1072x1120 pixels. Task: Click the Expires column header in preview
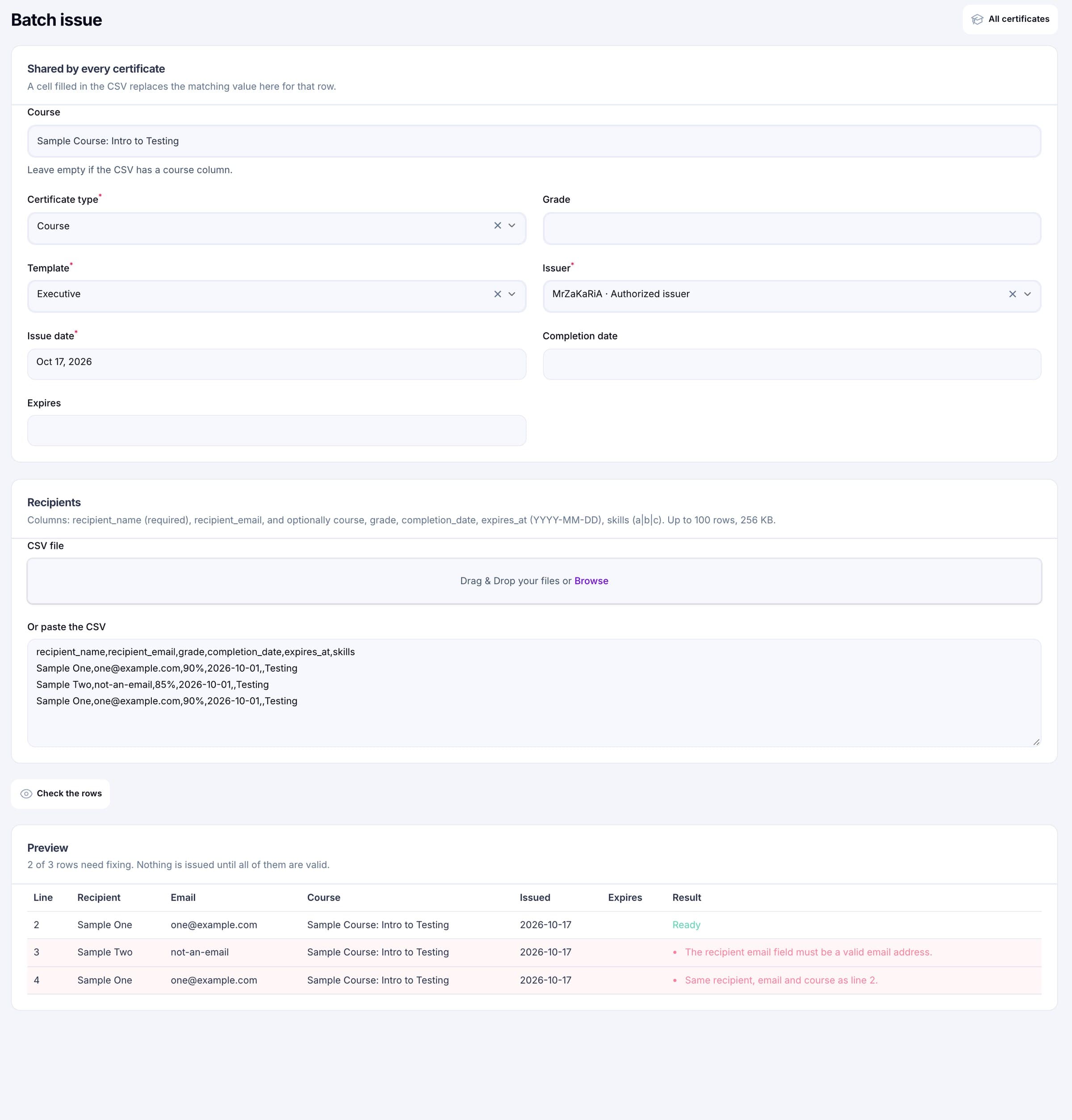(624, 897)
